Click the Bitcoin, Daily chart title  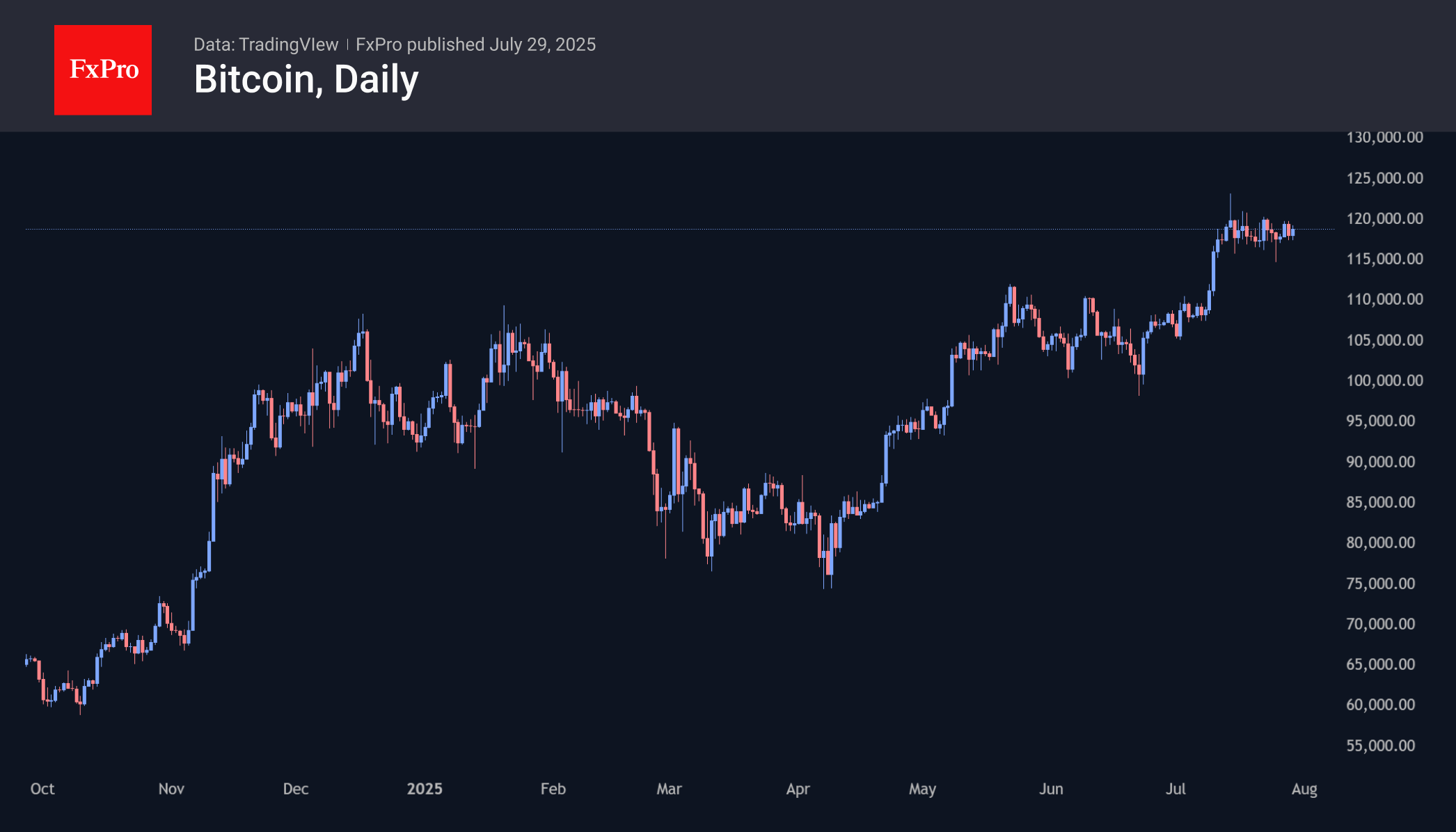coord(306,79)
